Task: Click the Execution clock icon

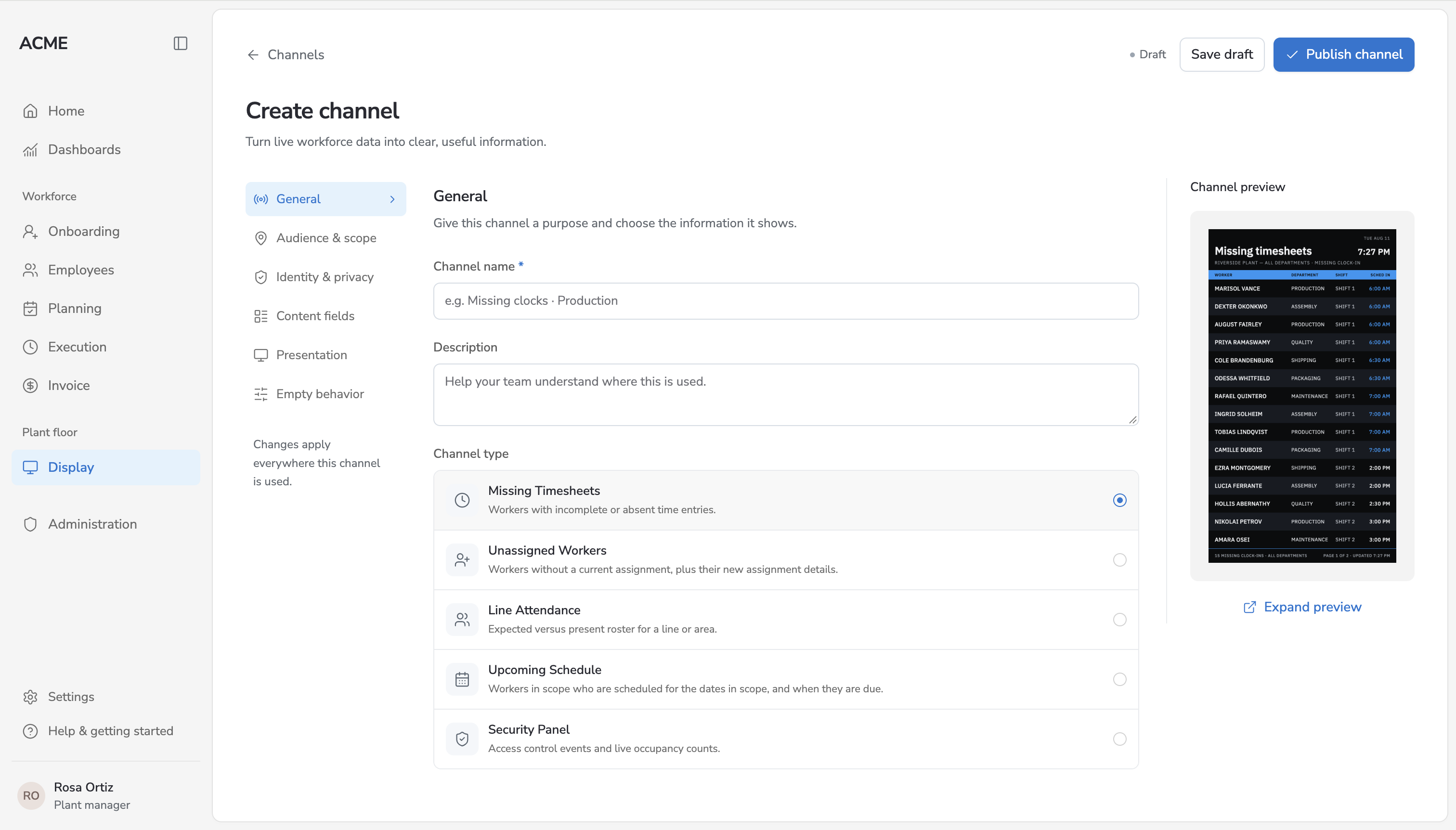Action: coord(30,347)
